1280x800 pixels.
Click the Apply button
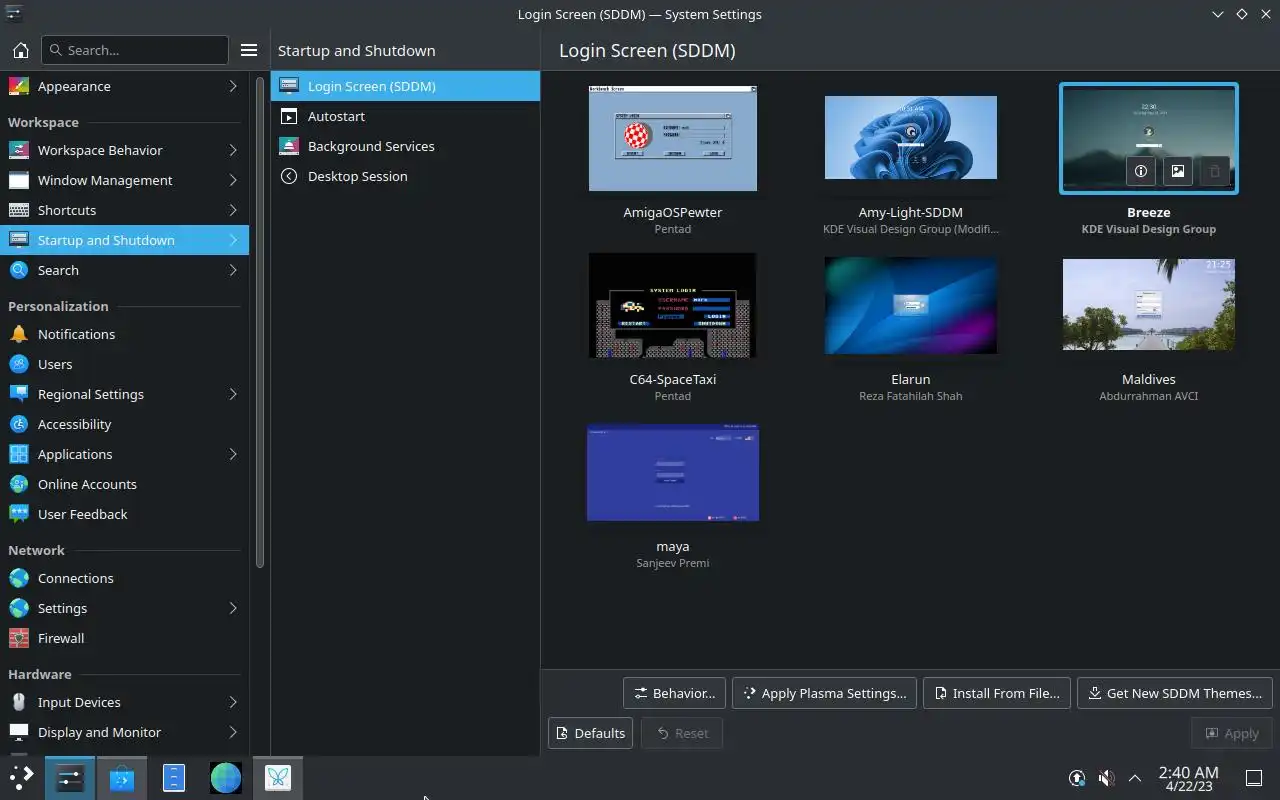(x=1232, y=733)
